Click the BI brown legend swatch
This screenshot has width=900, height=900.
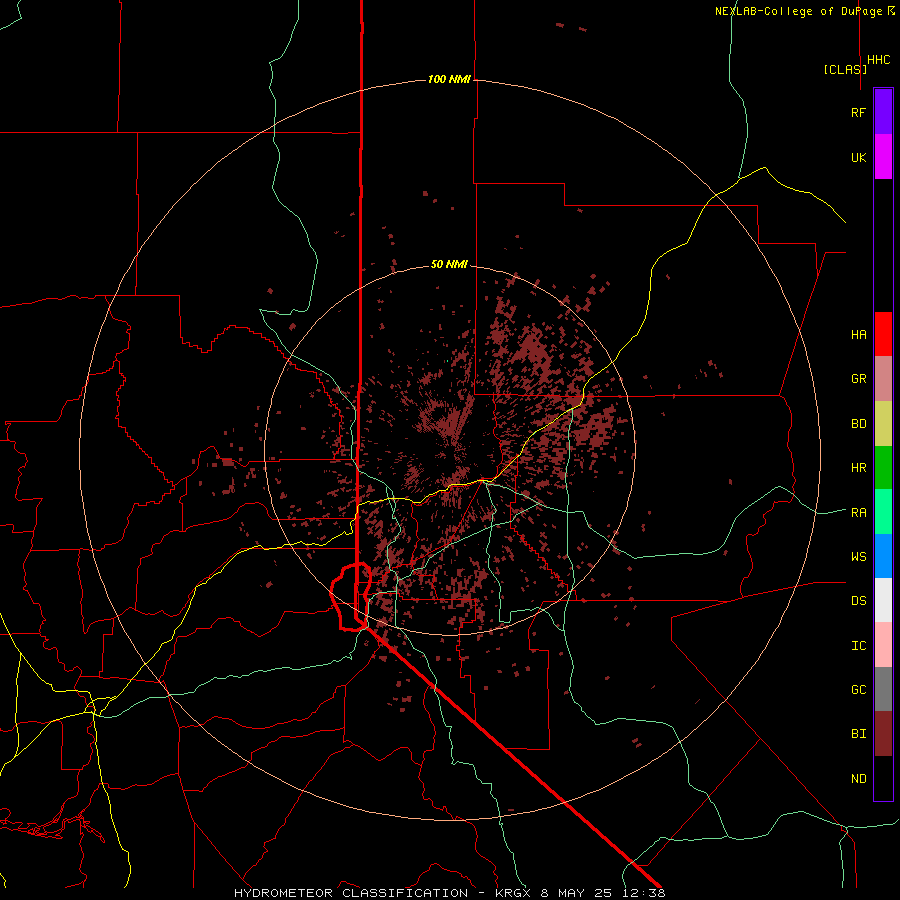pyautogui.click(x=883, y=734)
